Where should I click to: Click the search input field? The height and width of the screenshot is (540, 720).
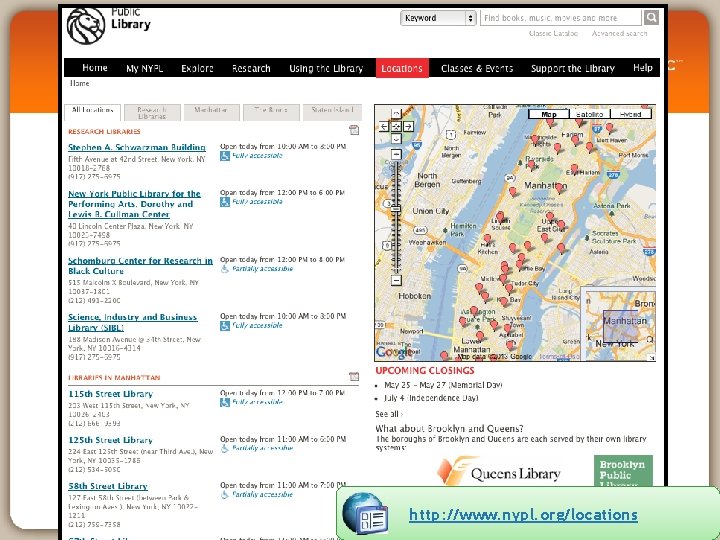(561, 18)
